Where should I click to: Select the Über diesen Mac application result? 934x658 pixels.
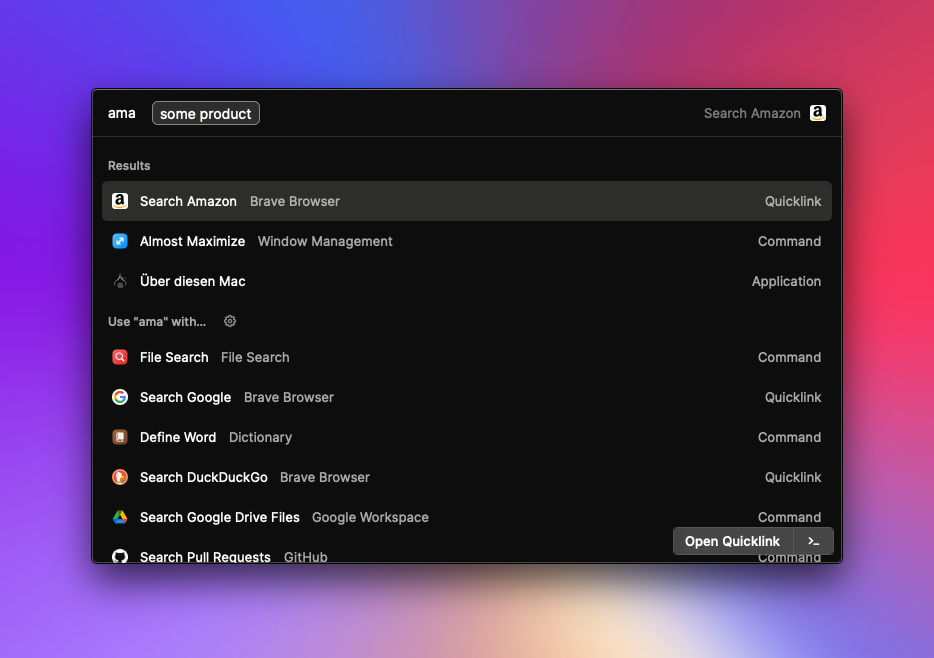400,281
